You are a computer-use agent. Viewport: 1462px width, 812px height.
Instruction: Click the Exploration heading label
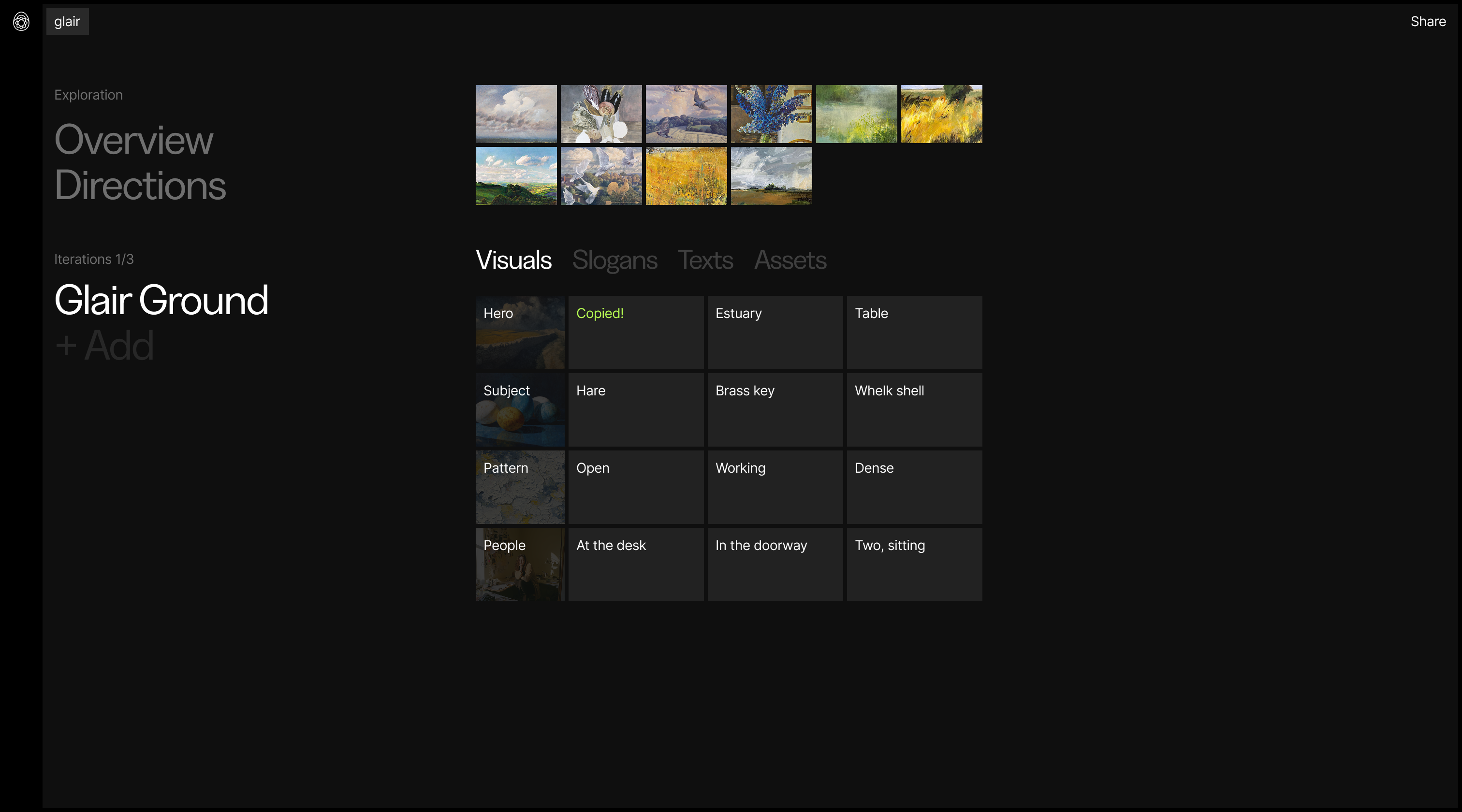[x=88, y=95]
